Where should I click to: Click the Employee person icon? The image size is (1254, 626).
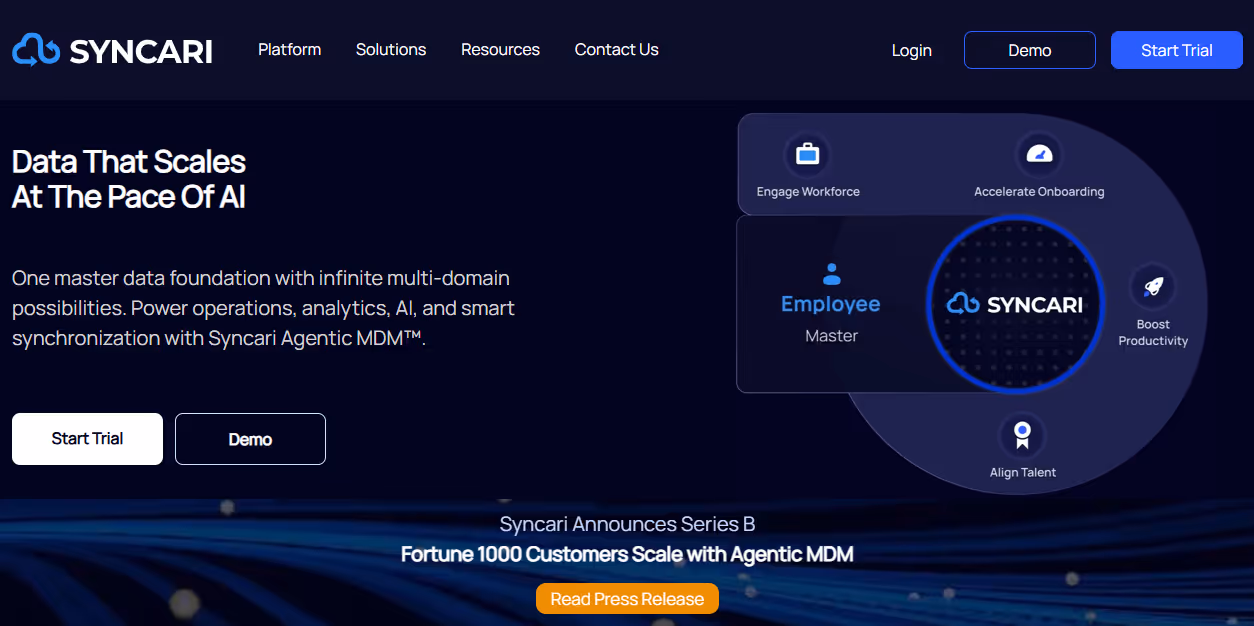click(831, 273)
